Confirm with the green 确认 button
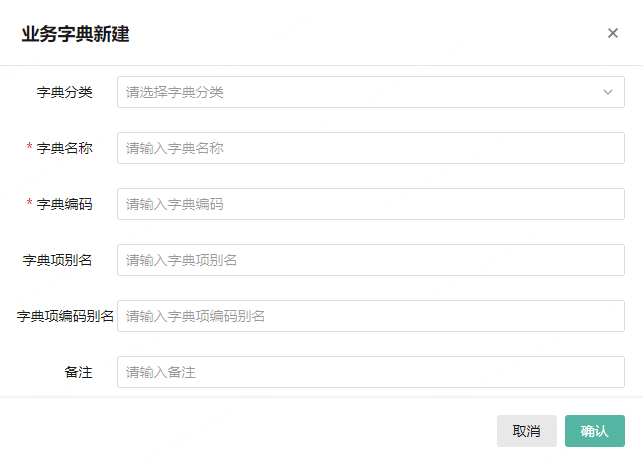 coord(594,431)
